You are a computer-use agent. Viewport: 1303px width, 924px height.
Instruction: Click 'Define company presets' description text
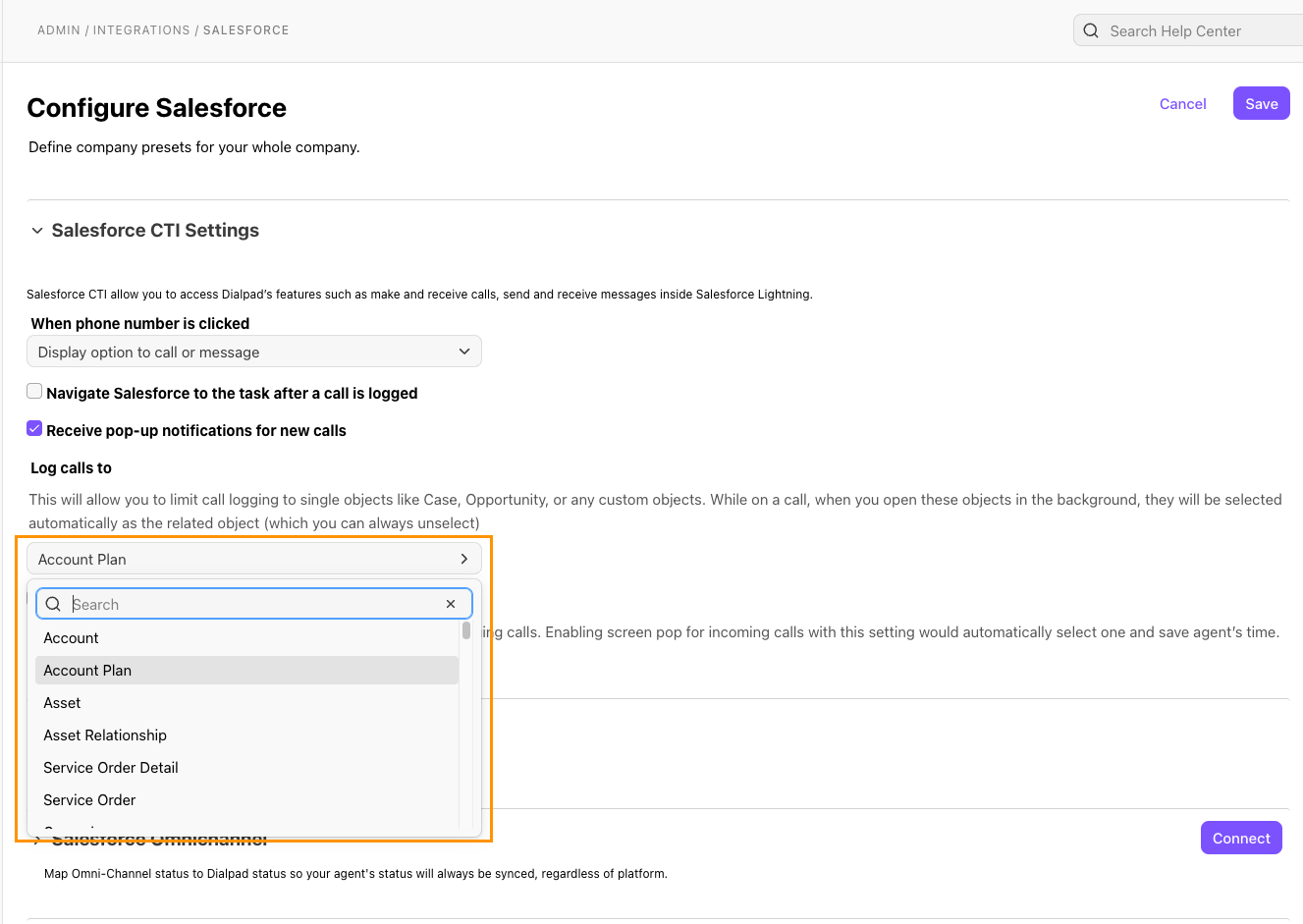coord(194,147)
